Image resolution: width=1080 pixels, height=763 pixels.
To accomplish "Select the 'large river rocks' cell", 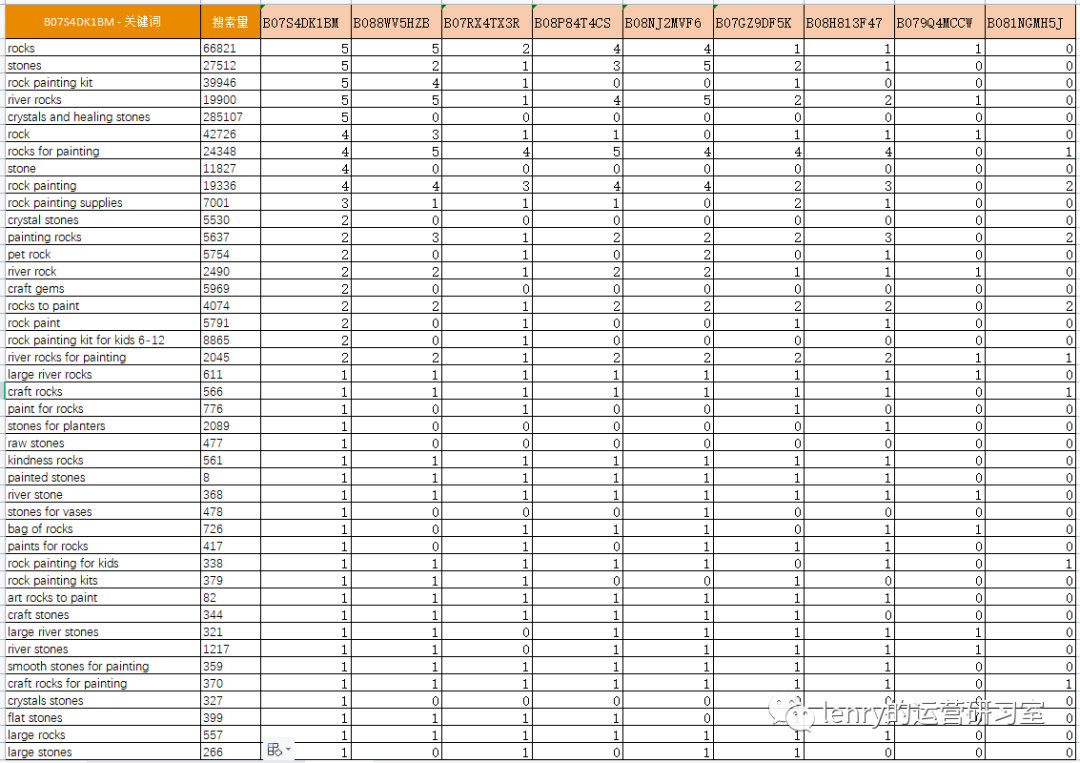I will point(103,375).
